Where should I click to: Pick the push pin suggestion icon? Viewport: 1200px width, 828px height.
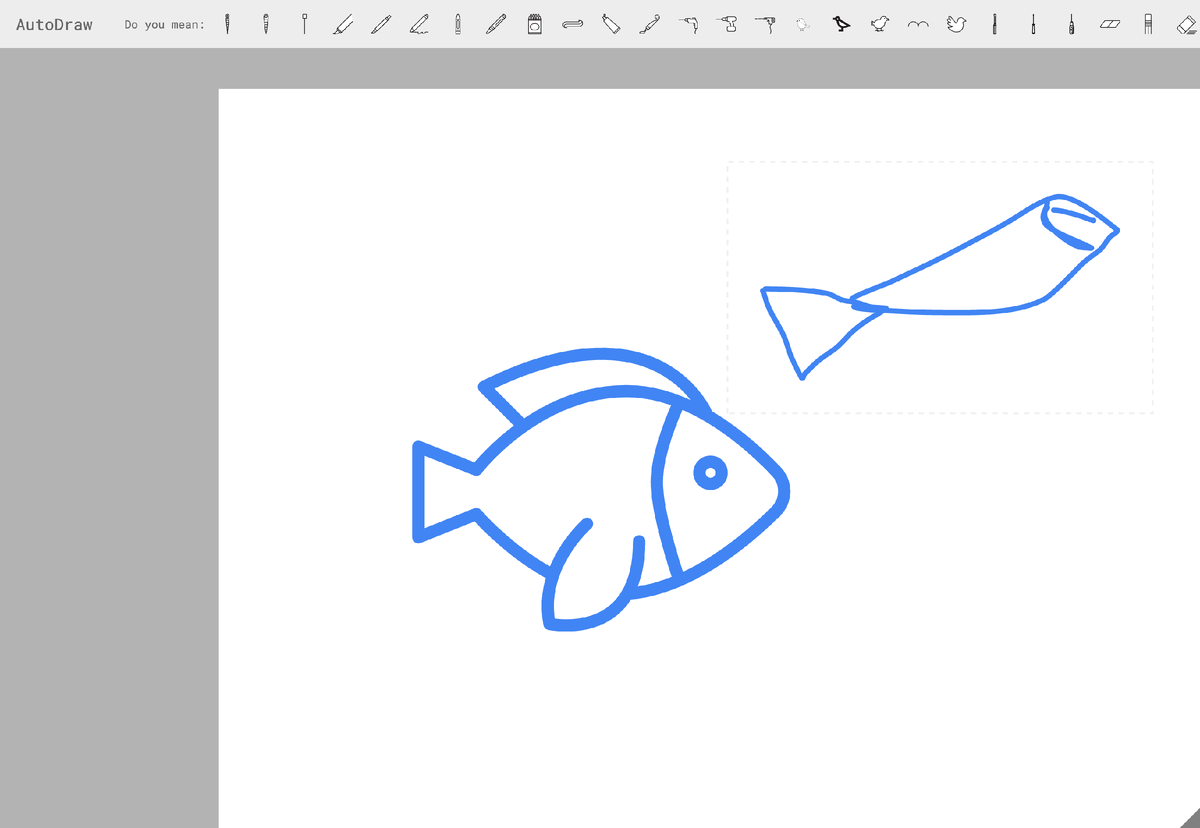(x=303, y=24)
